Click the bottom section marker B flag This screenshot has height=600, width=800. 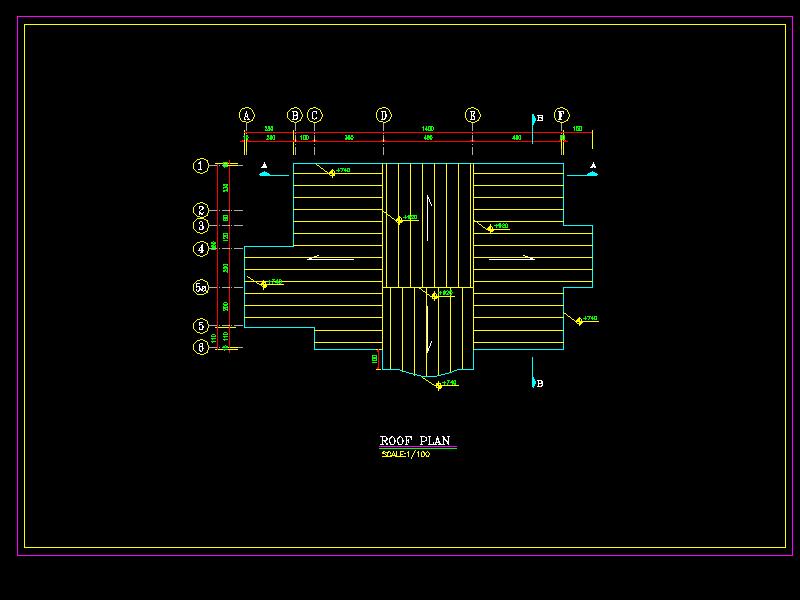coord(536,382)
